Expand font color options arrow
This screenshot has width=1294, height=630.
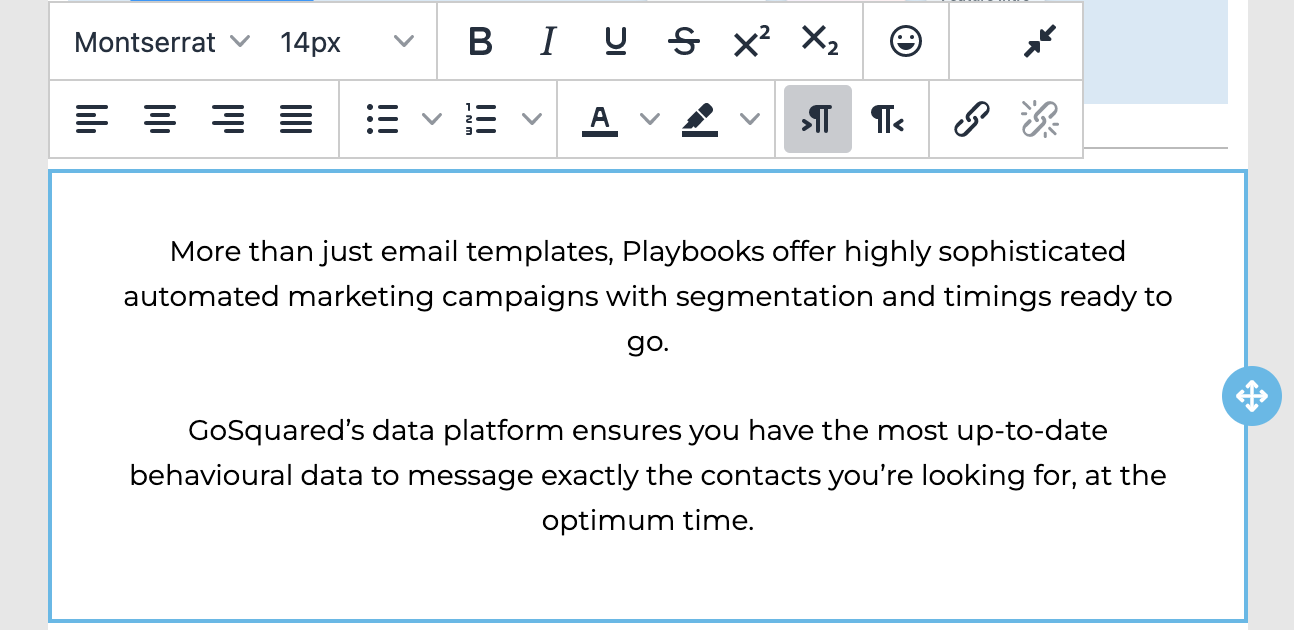tap(650, 120)
